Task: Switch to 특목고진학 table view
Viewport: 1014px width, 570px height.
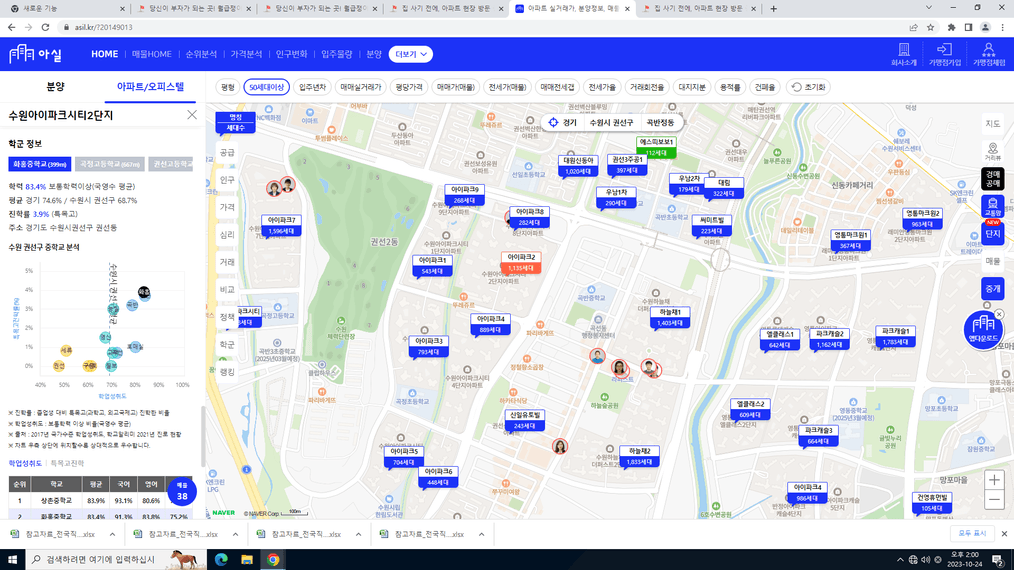Action: pos(67,463)
